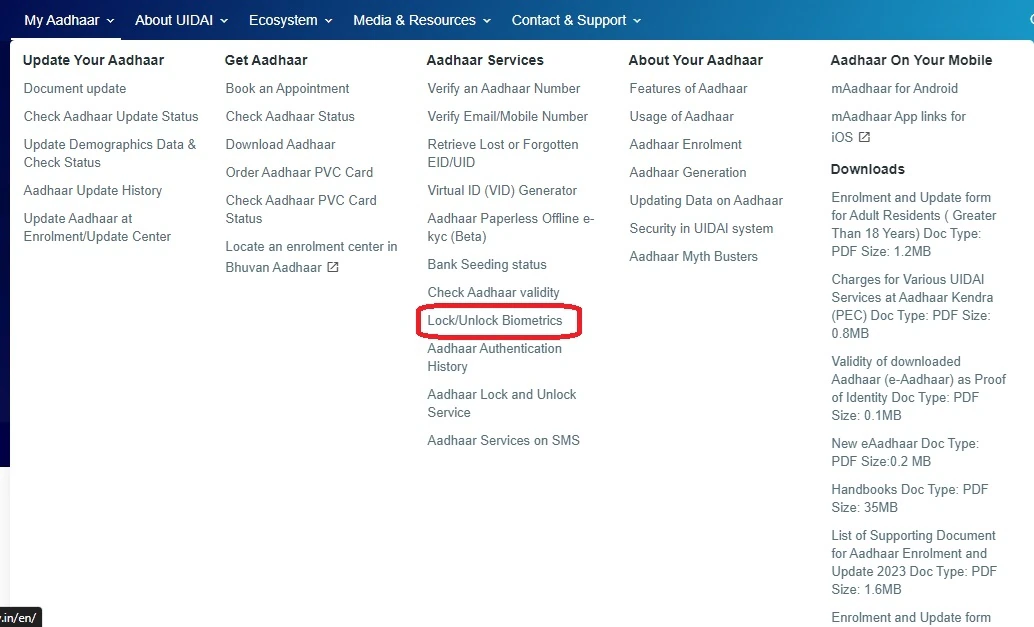Open the Handbooks document link
This screenshot has height=627, width=1034.
point(909,498)
